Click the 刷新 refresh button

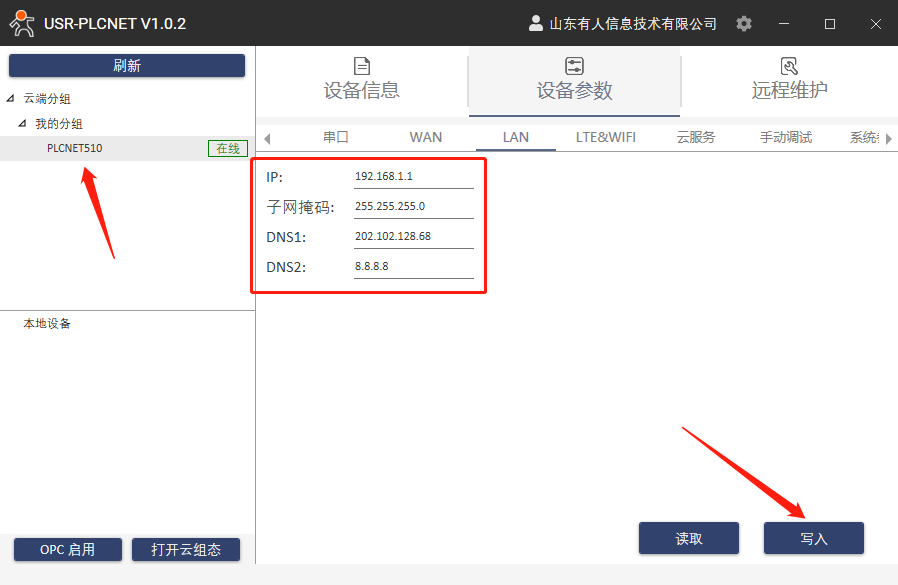tap(127, 66)
